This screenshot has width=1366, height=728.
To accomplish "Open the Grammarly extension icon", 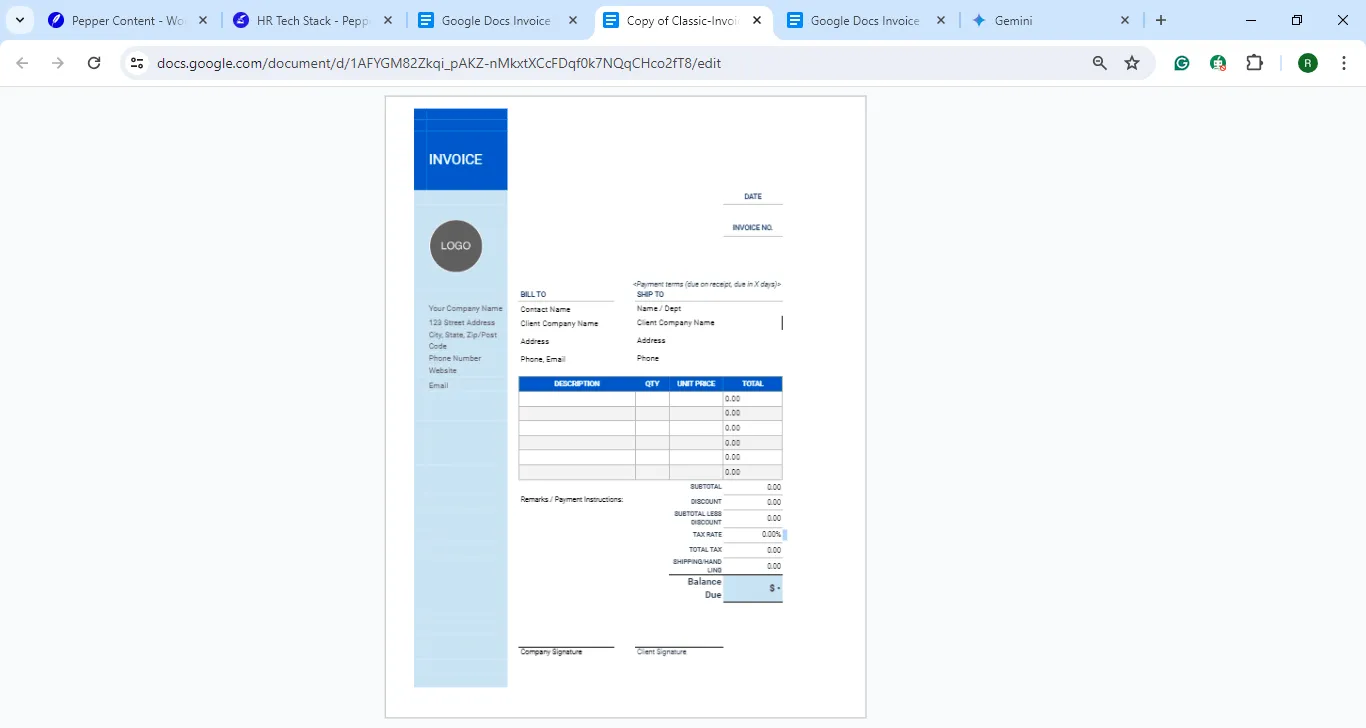I will click(x=1182, y=63).
